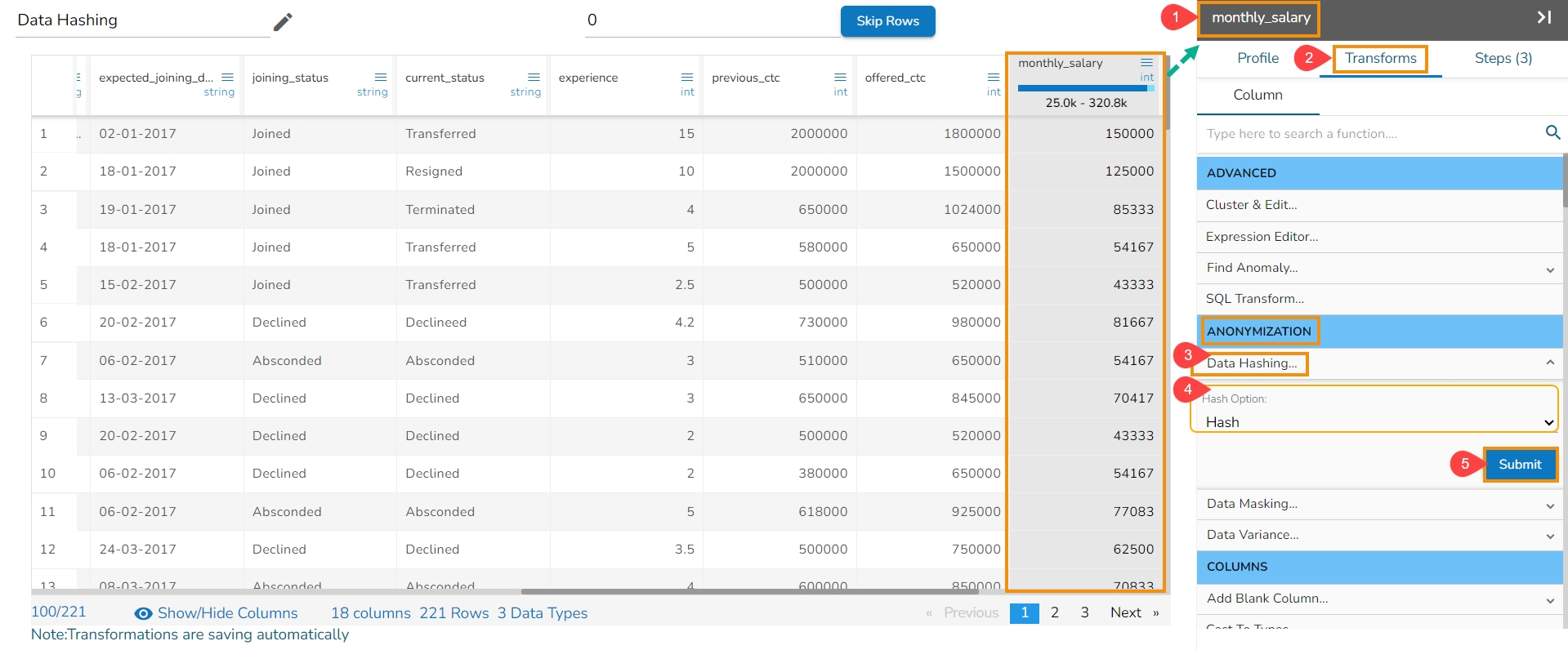Open the monthly_salary column menu icon
Screen dimensions: 1568x650
(1146, 63)
